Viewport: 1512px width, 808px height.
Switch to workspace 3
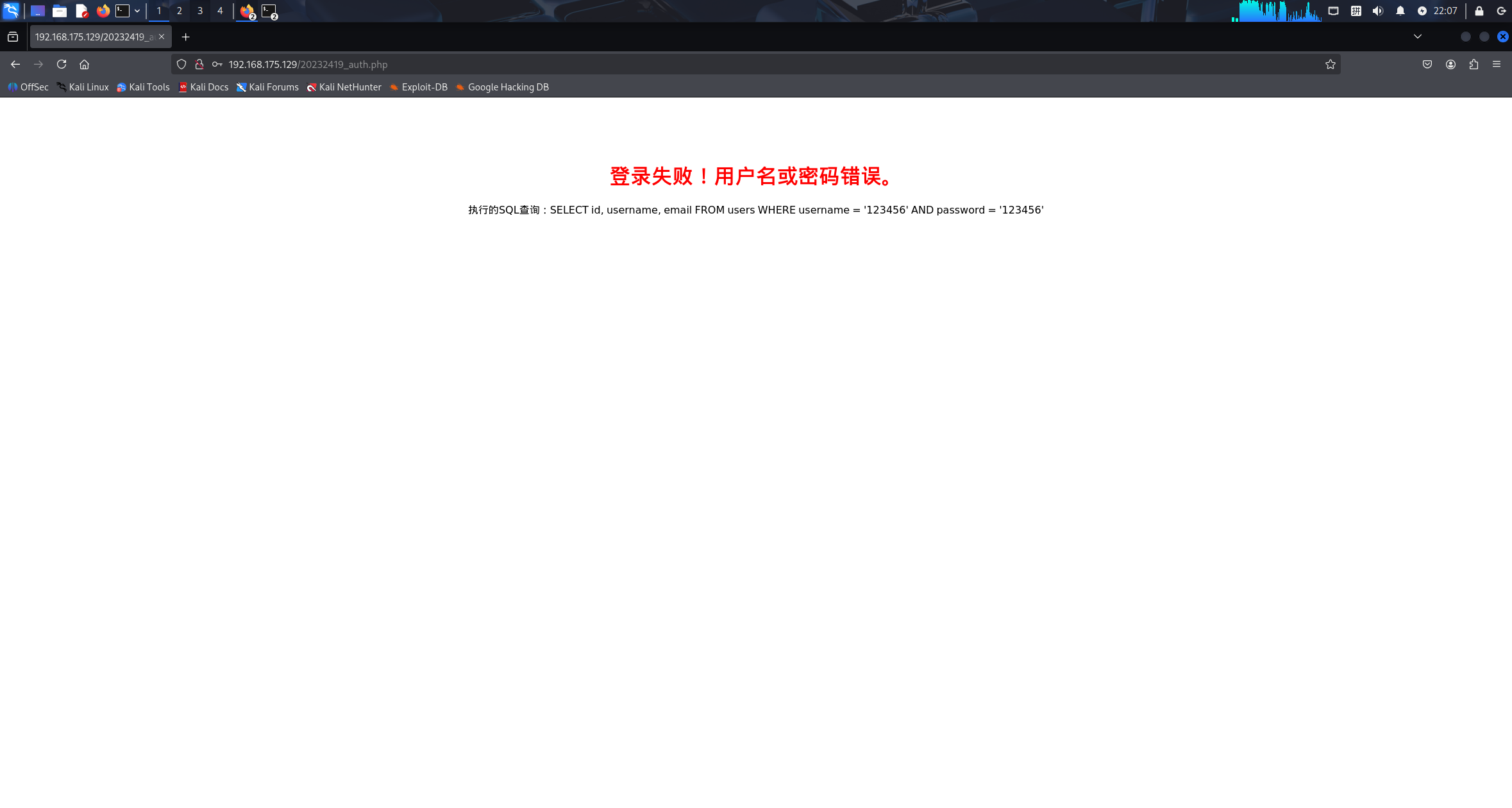[x=199, y=11]
